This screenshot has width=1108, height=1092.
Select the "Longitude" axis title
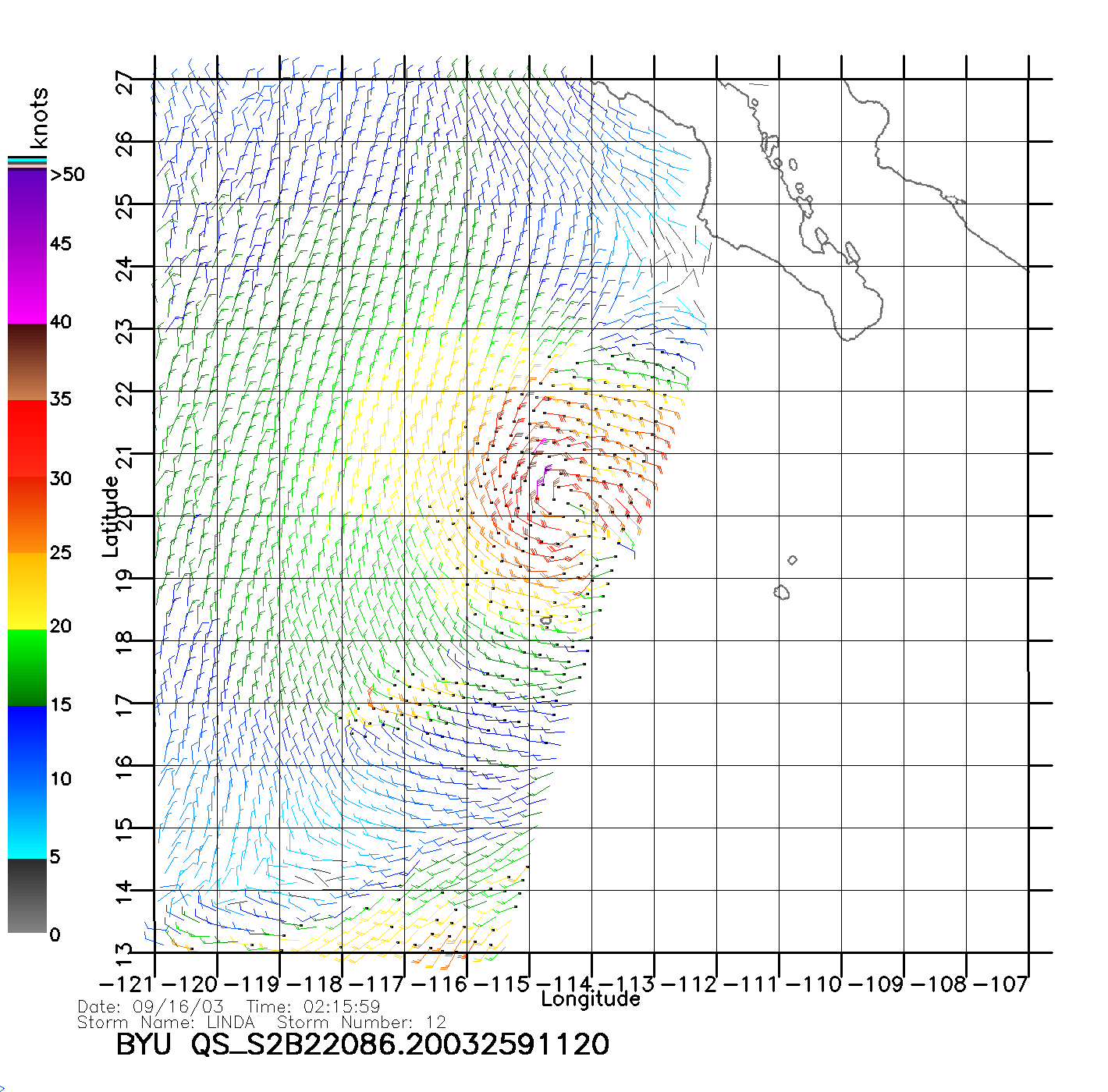pyautogui.click(x=591, y=999)
